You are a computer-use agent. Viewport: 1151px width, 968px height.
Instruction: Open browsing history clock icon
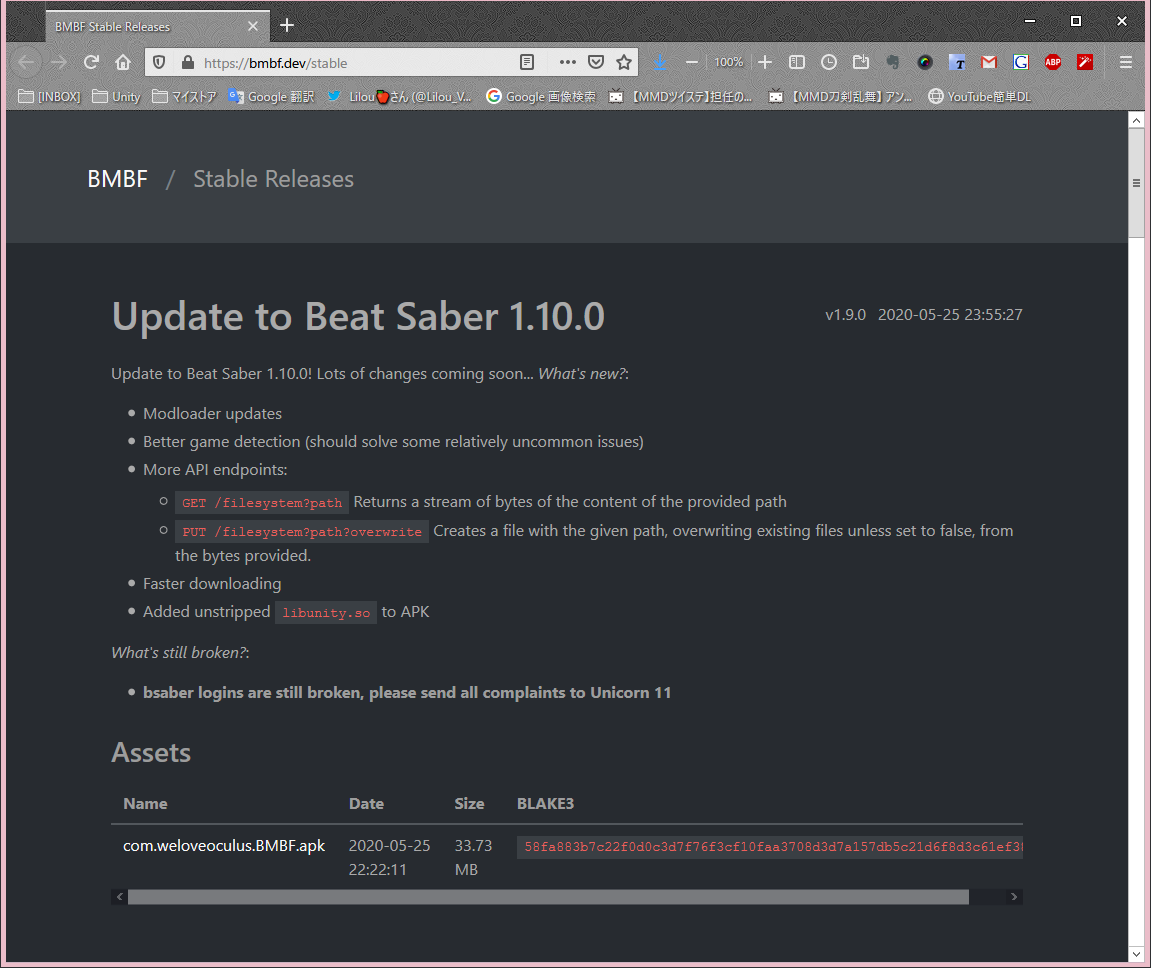coord(829,62)
